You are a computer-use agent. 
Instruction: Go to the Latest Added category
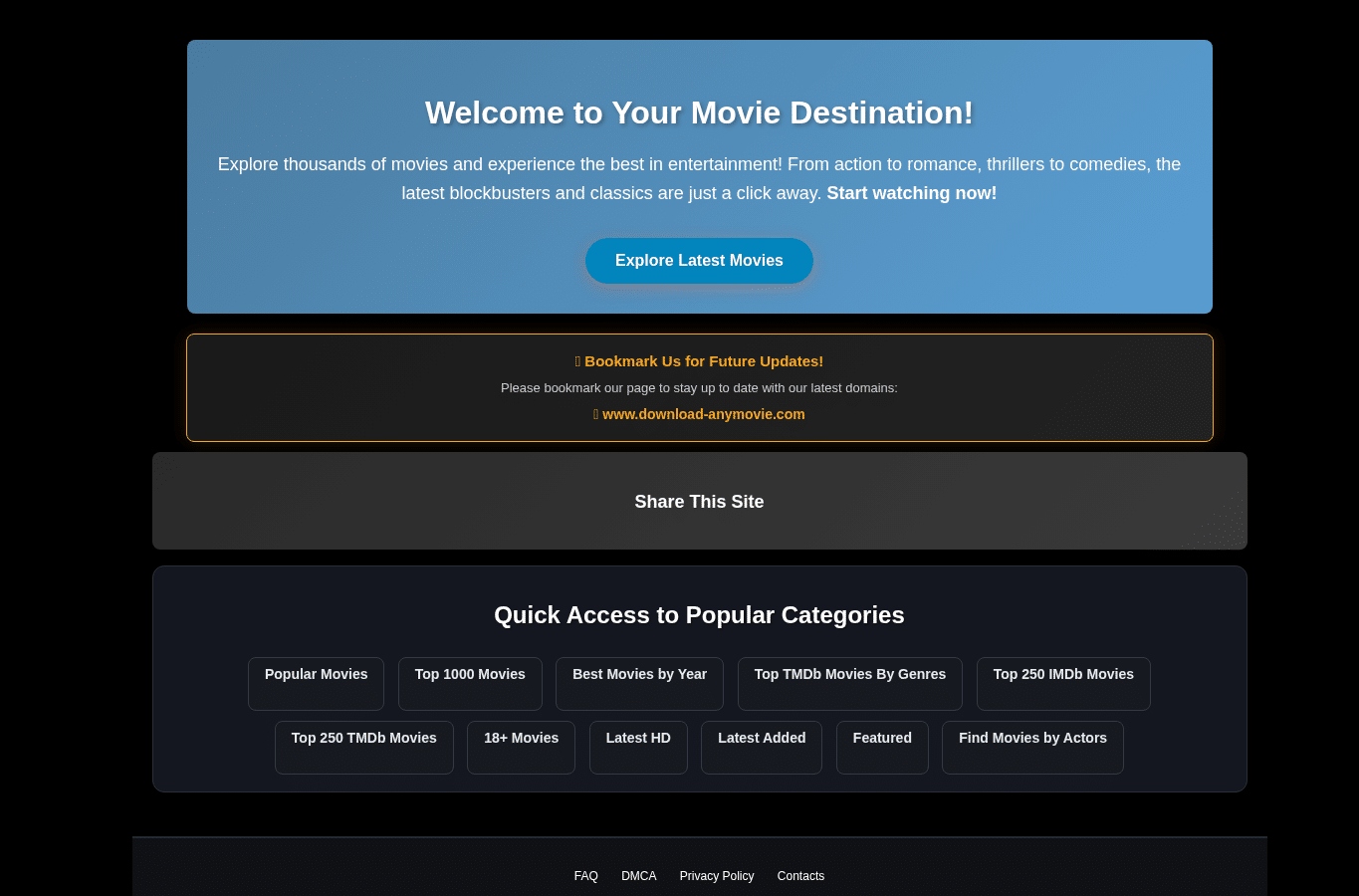[x=762, y=748]
